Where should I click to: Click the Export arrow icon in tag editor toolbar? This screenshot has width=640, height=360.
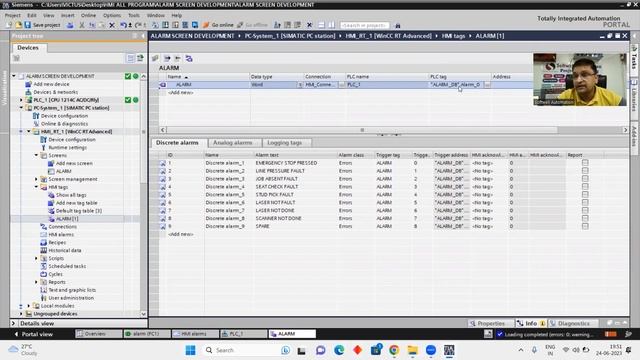tap(167, 58)
